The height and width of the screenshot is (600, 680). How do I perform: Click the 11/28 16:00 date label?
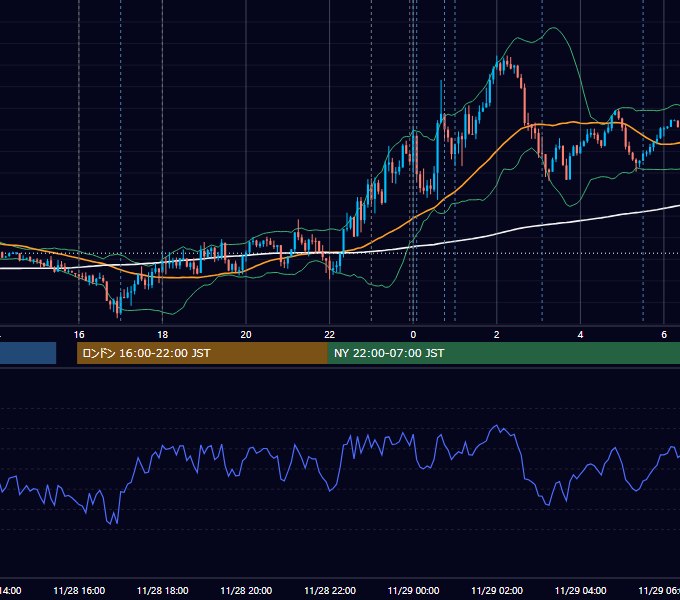point(79,591)
